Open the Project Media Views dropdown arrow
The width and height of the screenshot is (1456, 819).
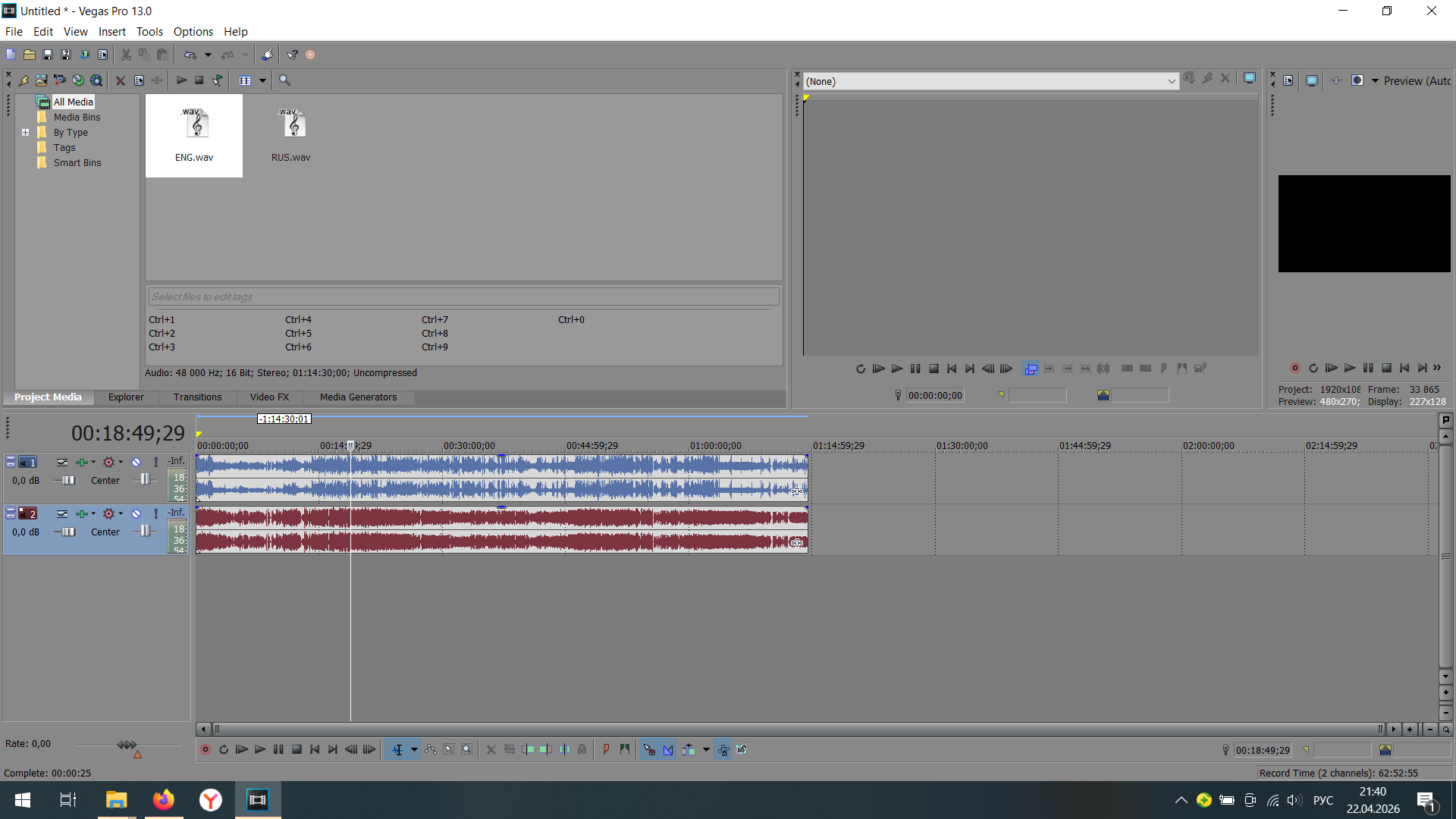click(x=263, y=80)
